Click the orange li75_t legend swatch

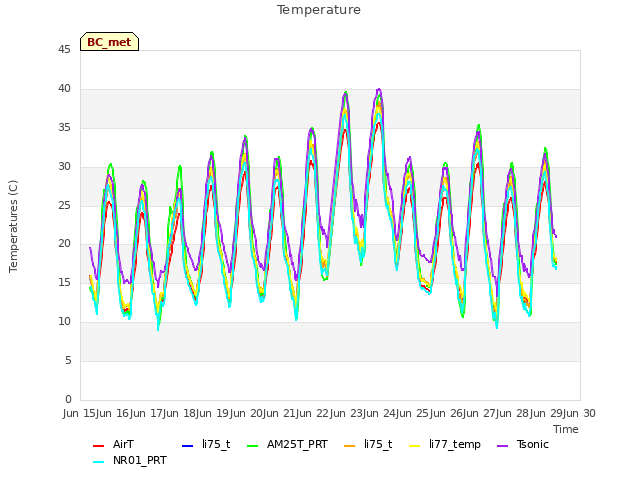tap(349, 446)
